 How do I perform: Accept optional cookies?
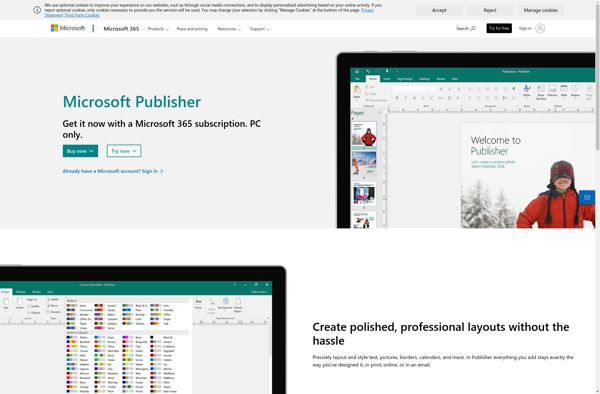tap(439, 10)
